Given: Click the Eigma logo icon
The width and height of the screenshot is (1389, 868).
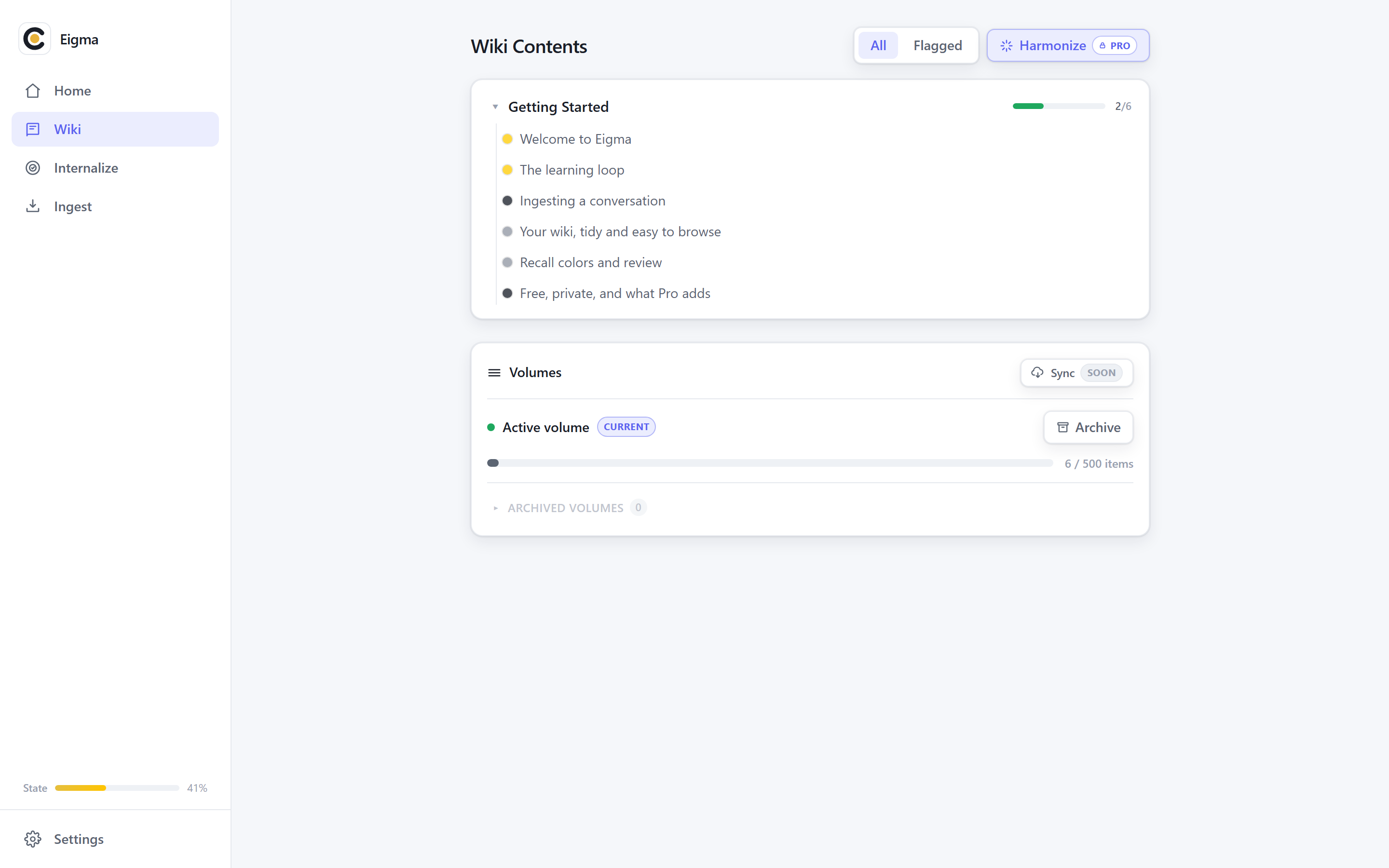Looking at the screenshot, I should [x=34, y=39].
